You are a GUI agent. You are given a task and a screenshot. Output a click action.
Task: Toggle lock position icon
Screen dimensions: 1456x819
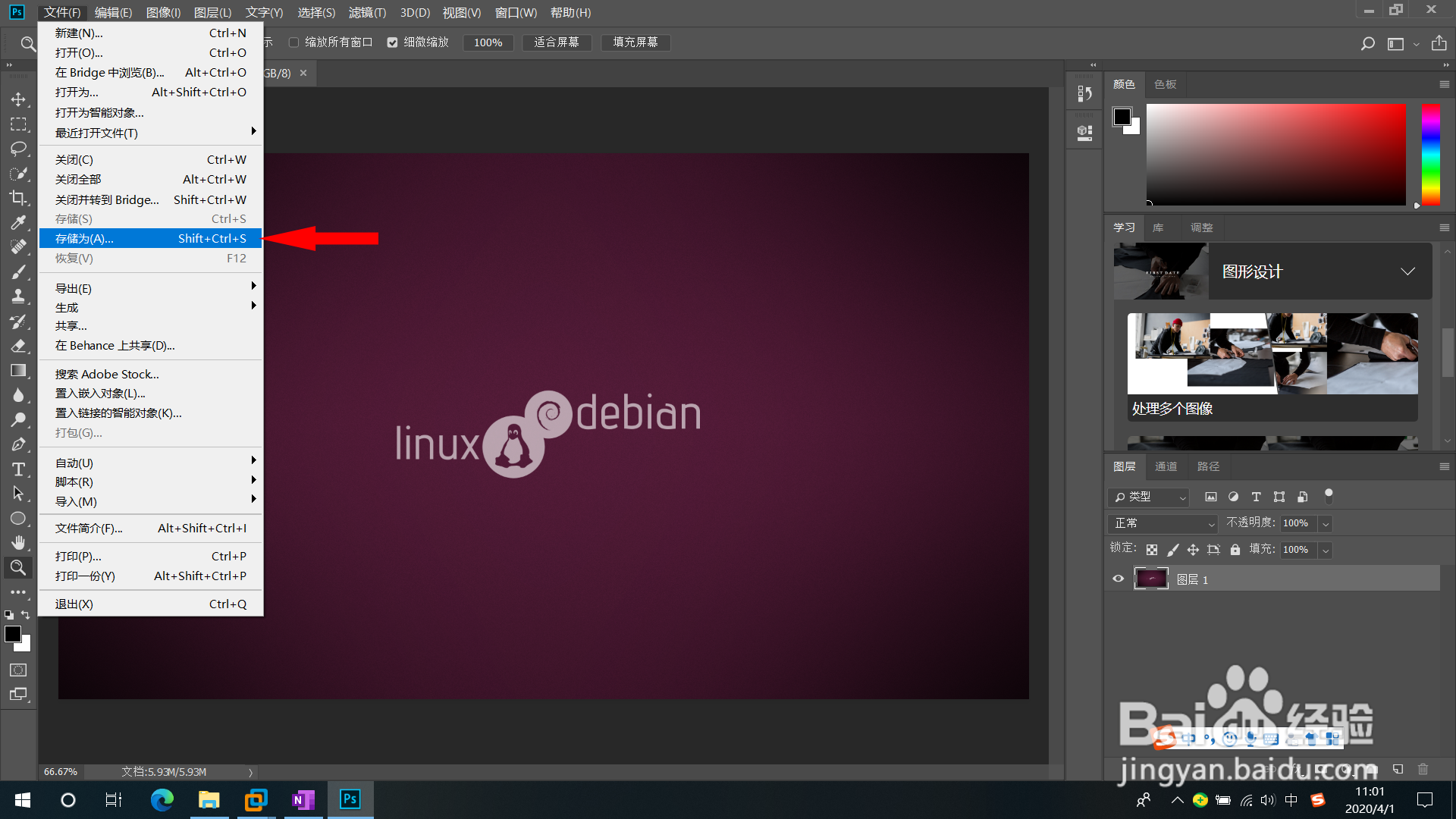point(1193,550)
